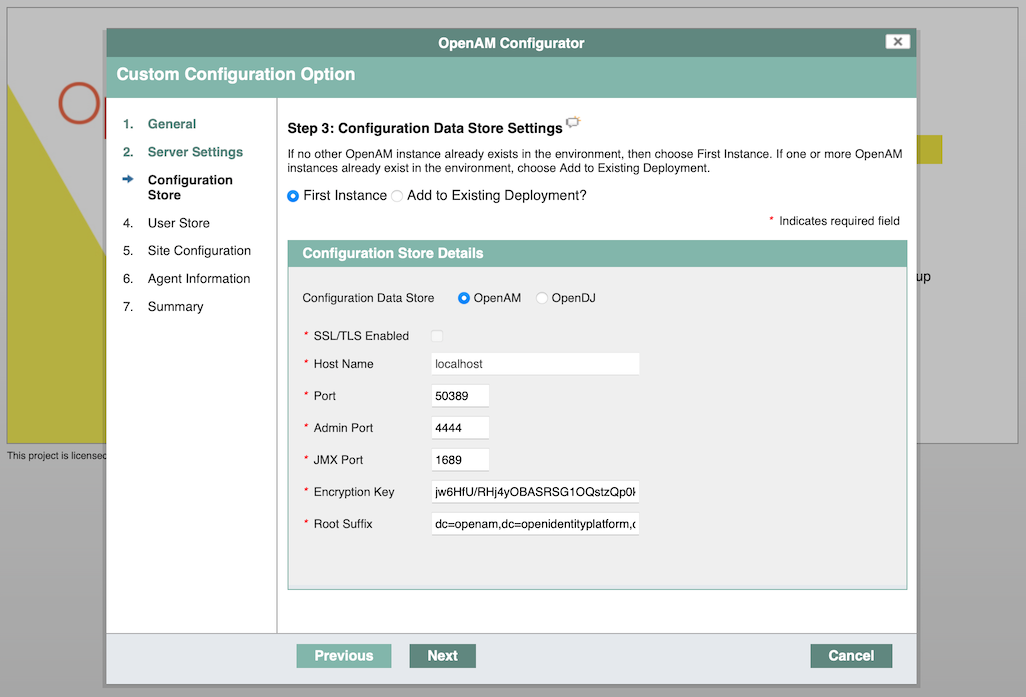This screenshot has width=1026, height=697.
Task: Click the Cancel button
Action: (x=851, y=656)
